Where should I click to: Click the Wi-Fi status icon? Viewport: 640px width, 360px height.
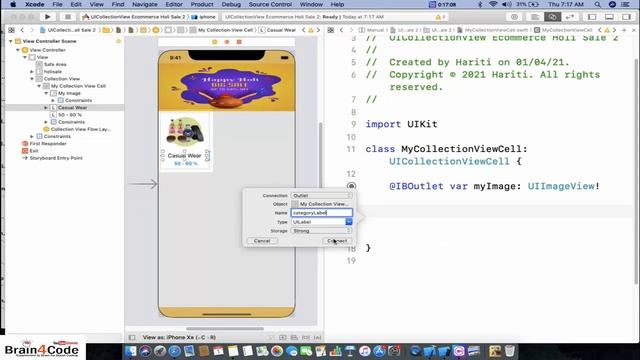tap(493, 4)
